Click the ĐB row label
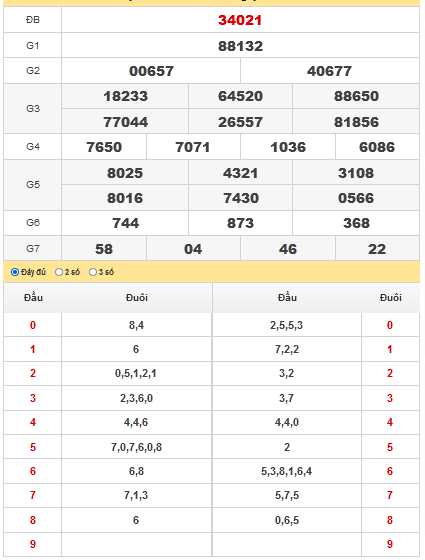425x560 pixels. coord(33,20)
